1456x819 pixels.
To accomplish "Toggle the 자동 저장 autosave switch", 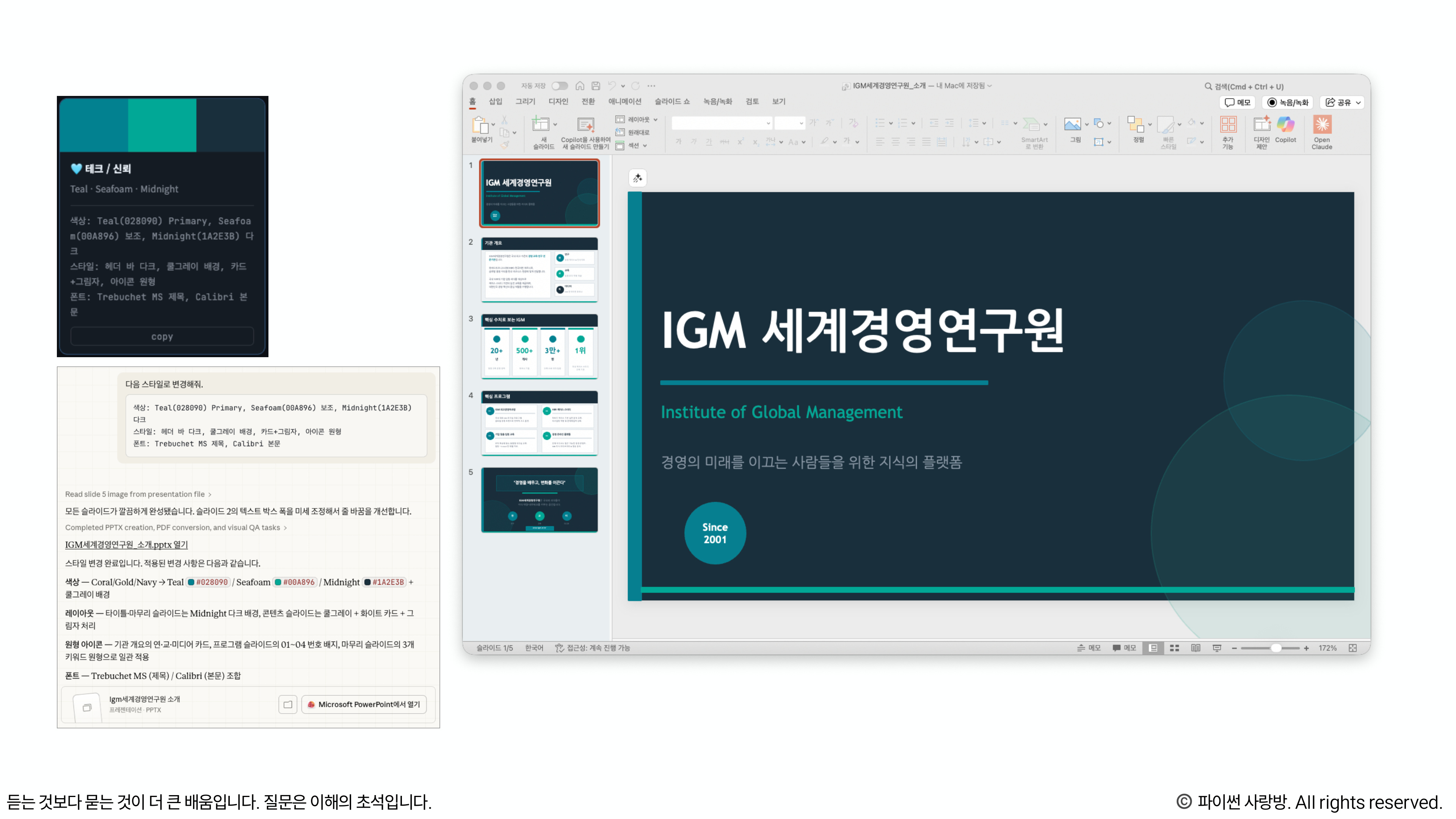I will pos(560,86).
